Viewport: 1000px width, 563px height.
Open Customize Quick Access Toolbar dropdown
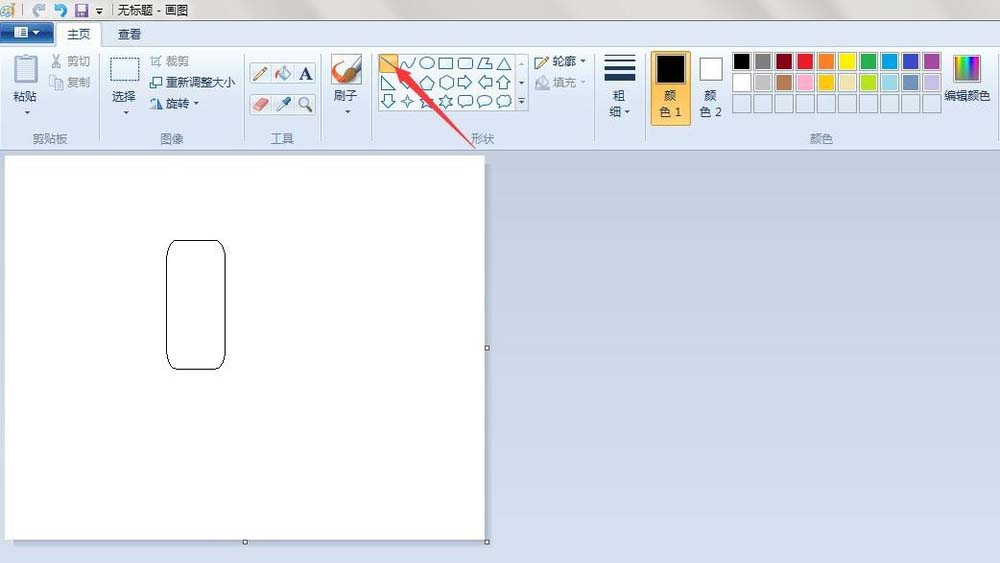pos(99,11)
